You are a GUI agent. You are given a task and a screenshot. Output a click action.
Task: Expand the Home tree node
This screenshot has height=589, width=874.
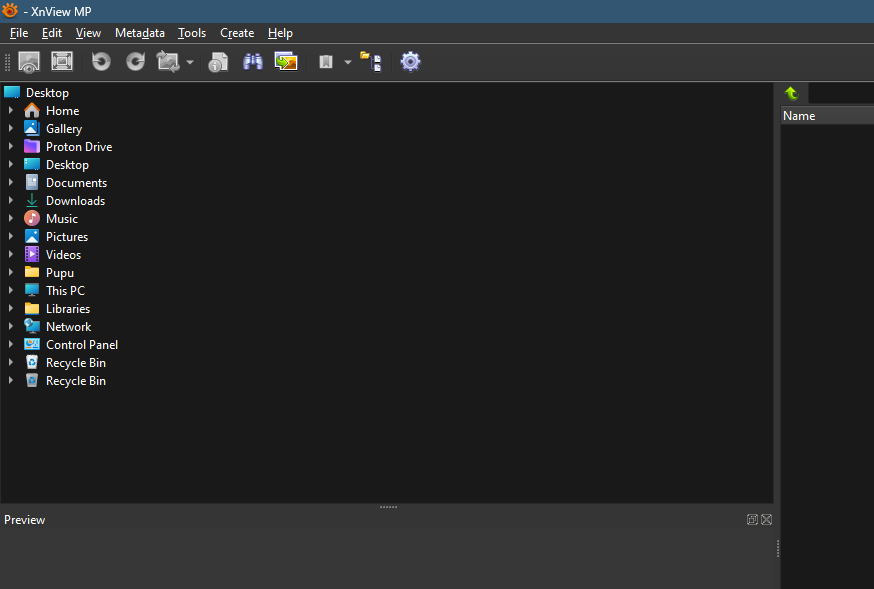(11, 110)
